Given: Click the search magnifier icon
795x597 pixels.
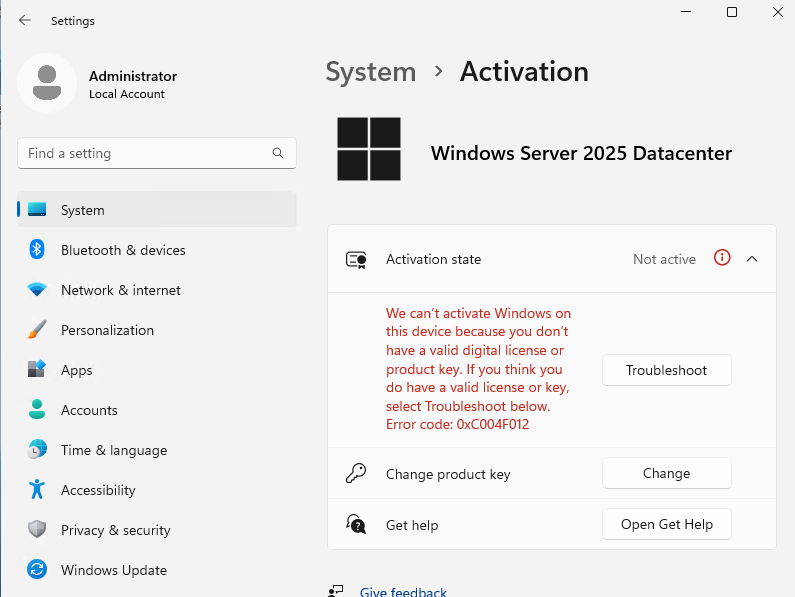Looking at the screenshot, I should click(x=278, y=153).
